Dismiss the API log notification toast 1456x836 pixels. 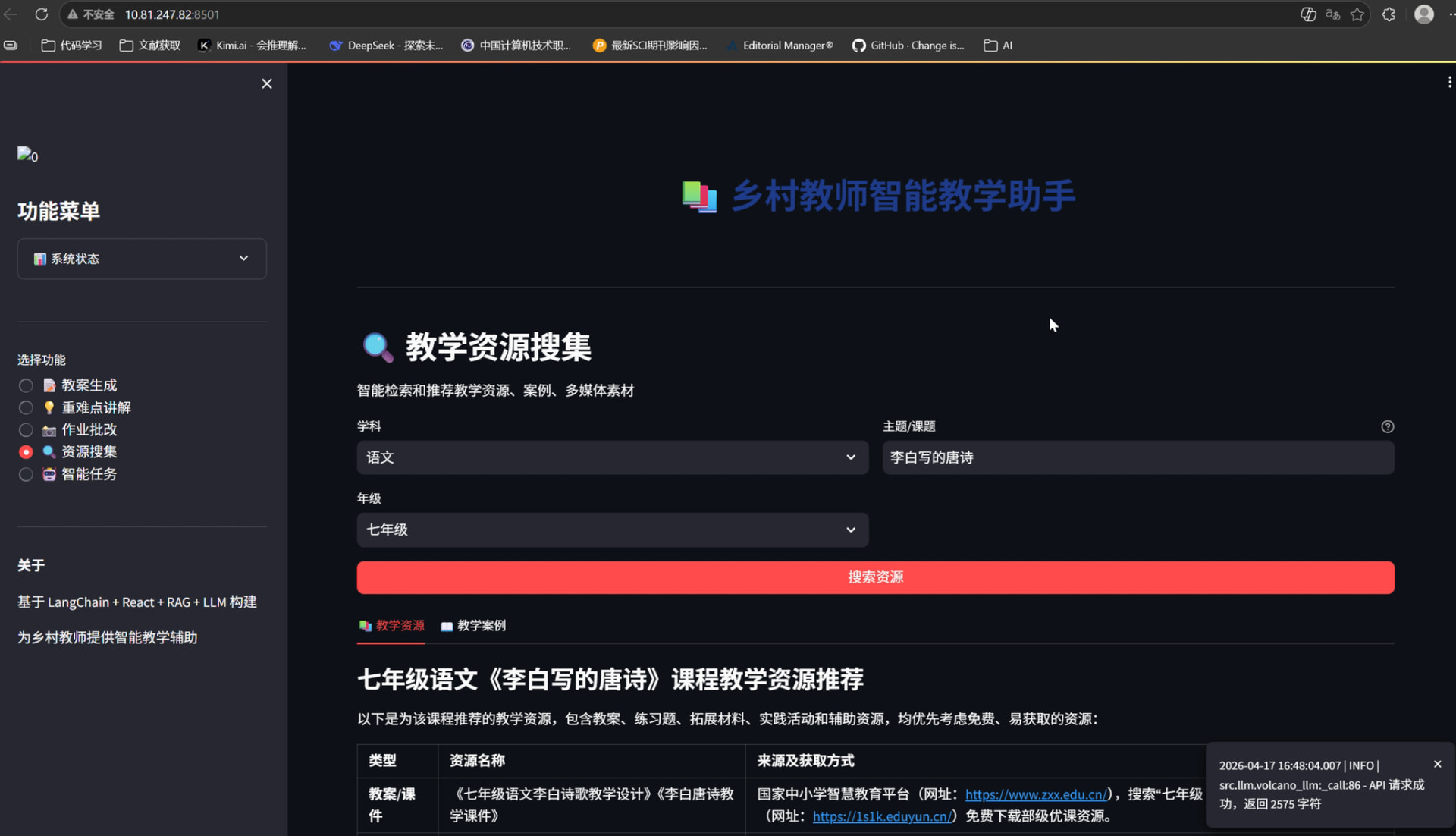(1437, 764)
